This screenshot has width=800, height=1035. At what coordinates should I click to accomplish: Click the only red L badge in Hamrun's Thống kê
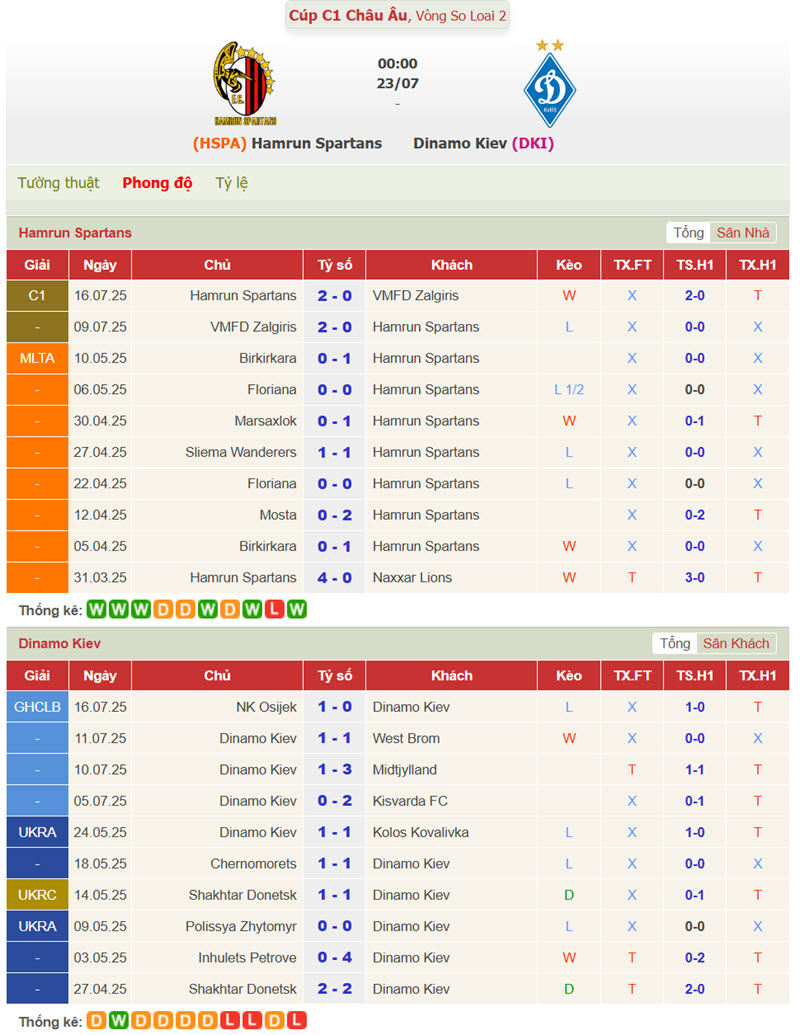coord(274,609)
